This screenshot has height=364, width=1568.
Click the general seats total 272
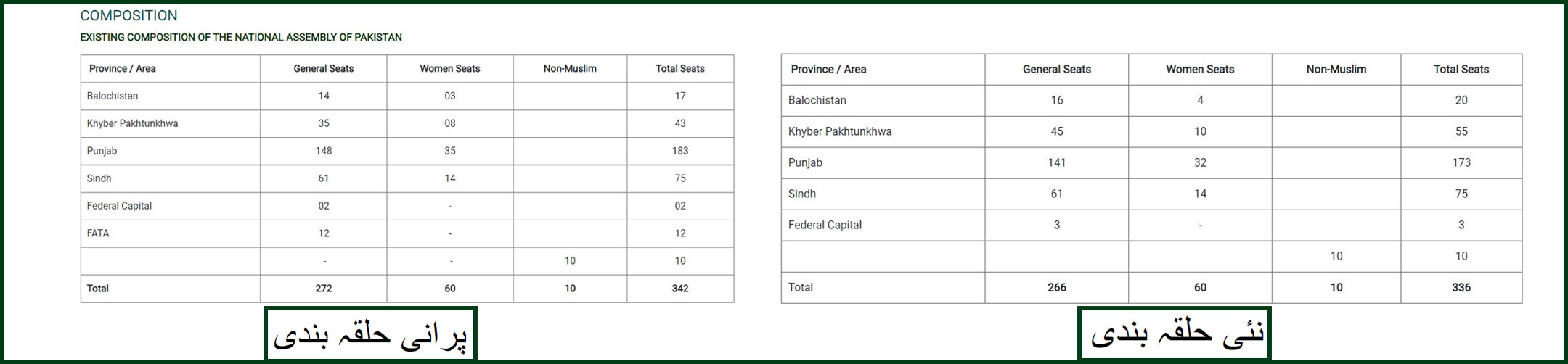324,289
